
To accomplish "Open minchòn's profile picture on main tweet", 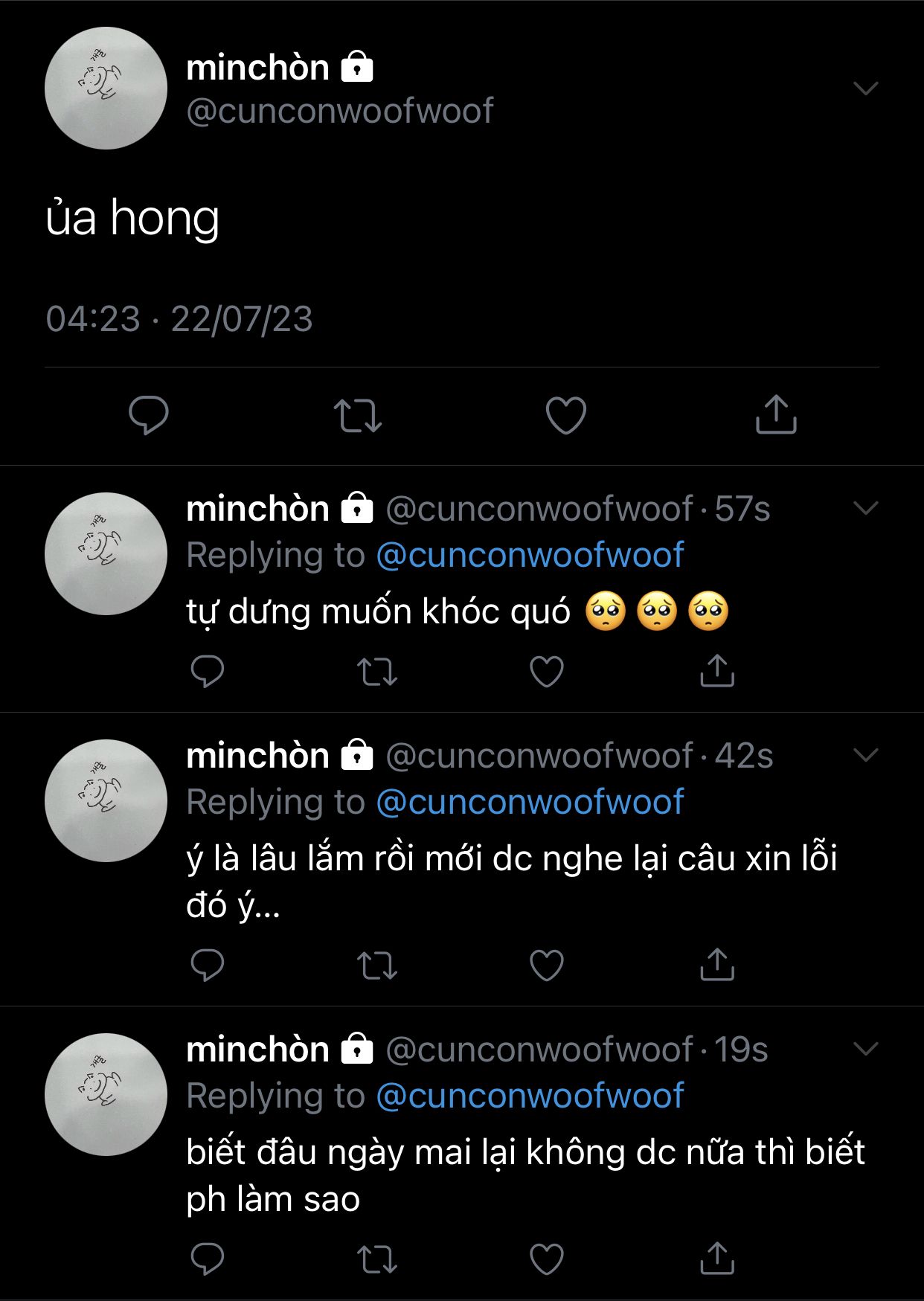I will coord(106,89).
